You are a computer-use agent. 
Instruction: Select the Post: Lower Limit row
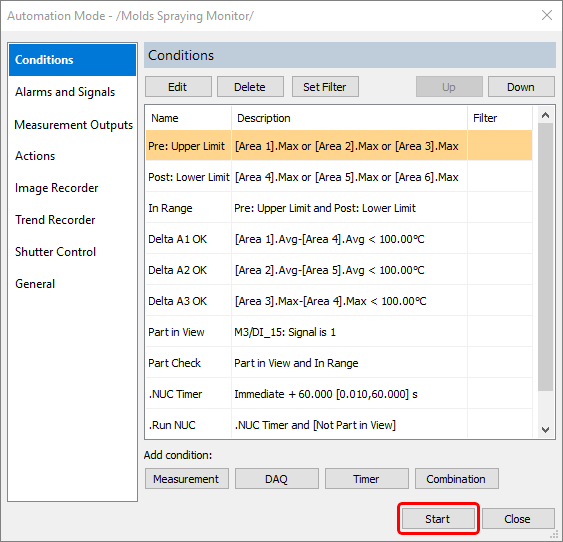tap(339, 177)
